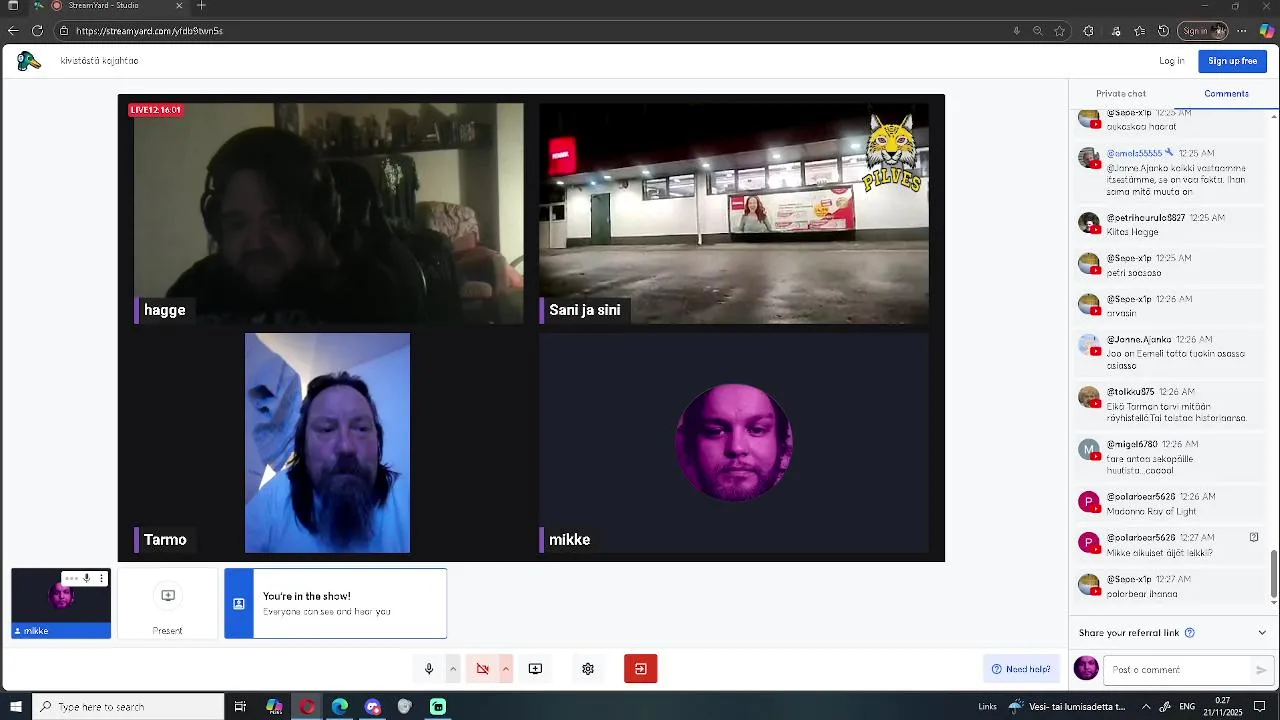Bookmark page with star icon
Viewport: 1280px width, 720px height.
point(1059,31)
